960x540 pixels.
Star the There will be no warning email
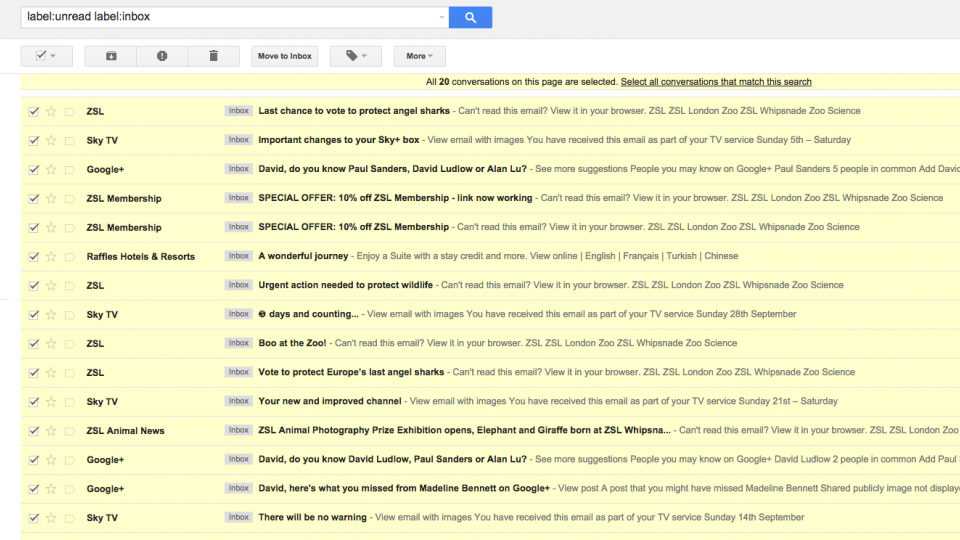tap(51, 518)
